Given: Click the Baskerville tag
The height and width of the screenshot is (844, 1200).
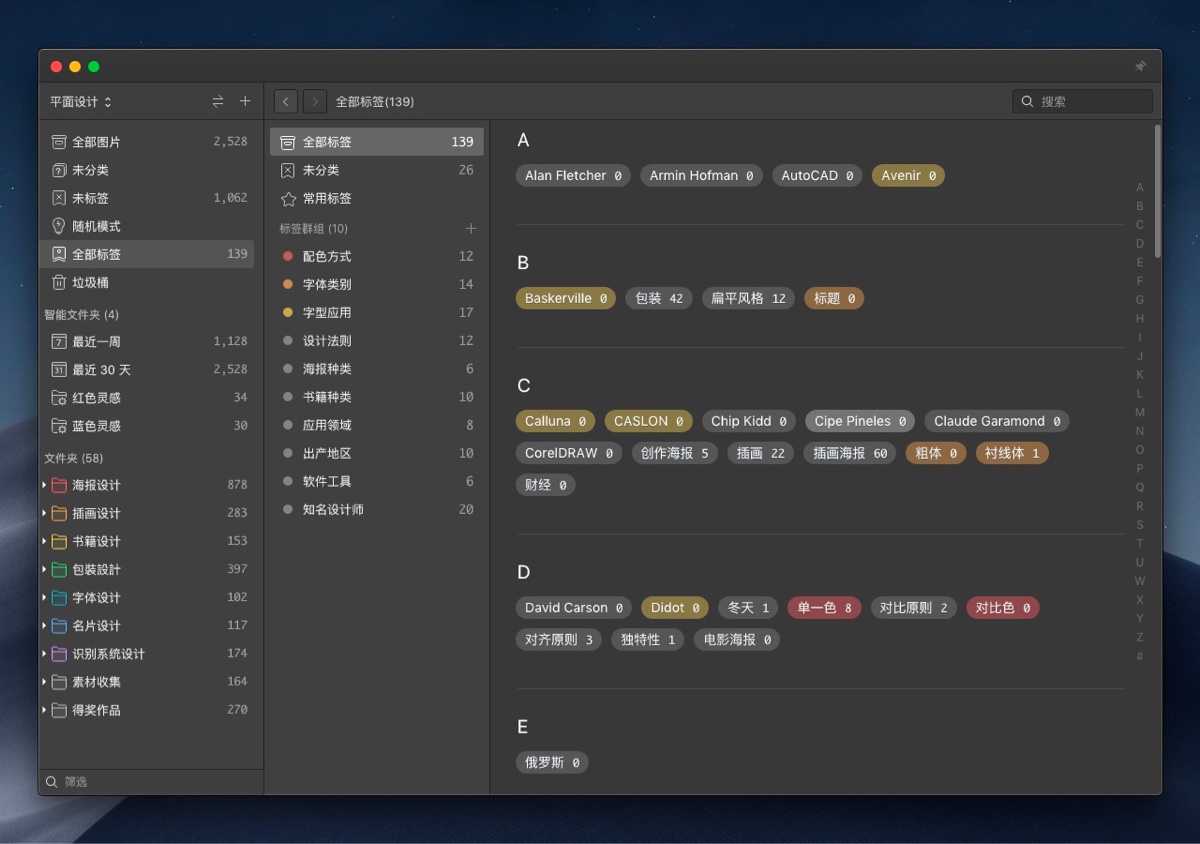Looking at the screenshot, I should click(565, 298).
